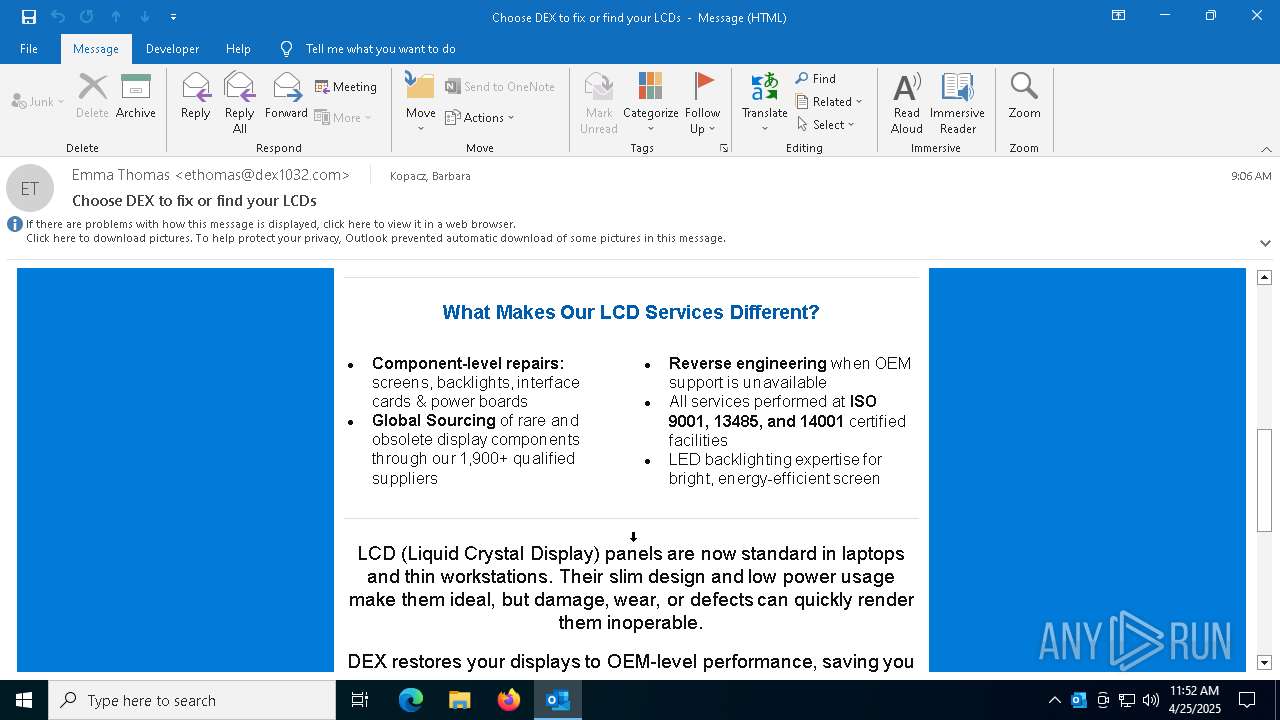Image resolution: width=1280 pixels, height=720 pixels.
Task: Open Customize Quick Access Toolbar dropdown
Action: 173,17
